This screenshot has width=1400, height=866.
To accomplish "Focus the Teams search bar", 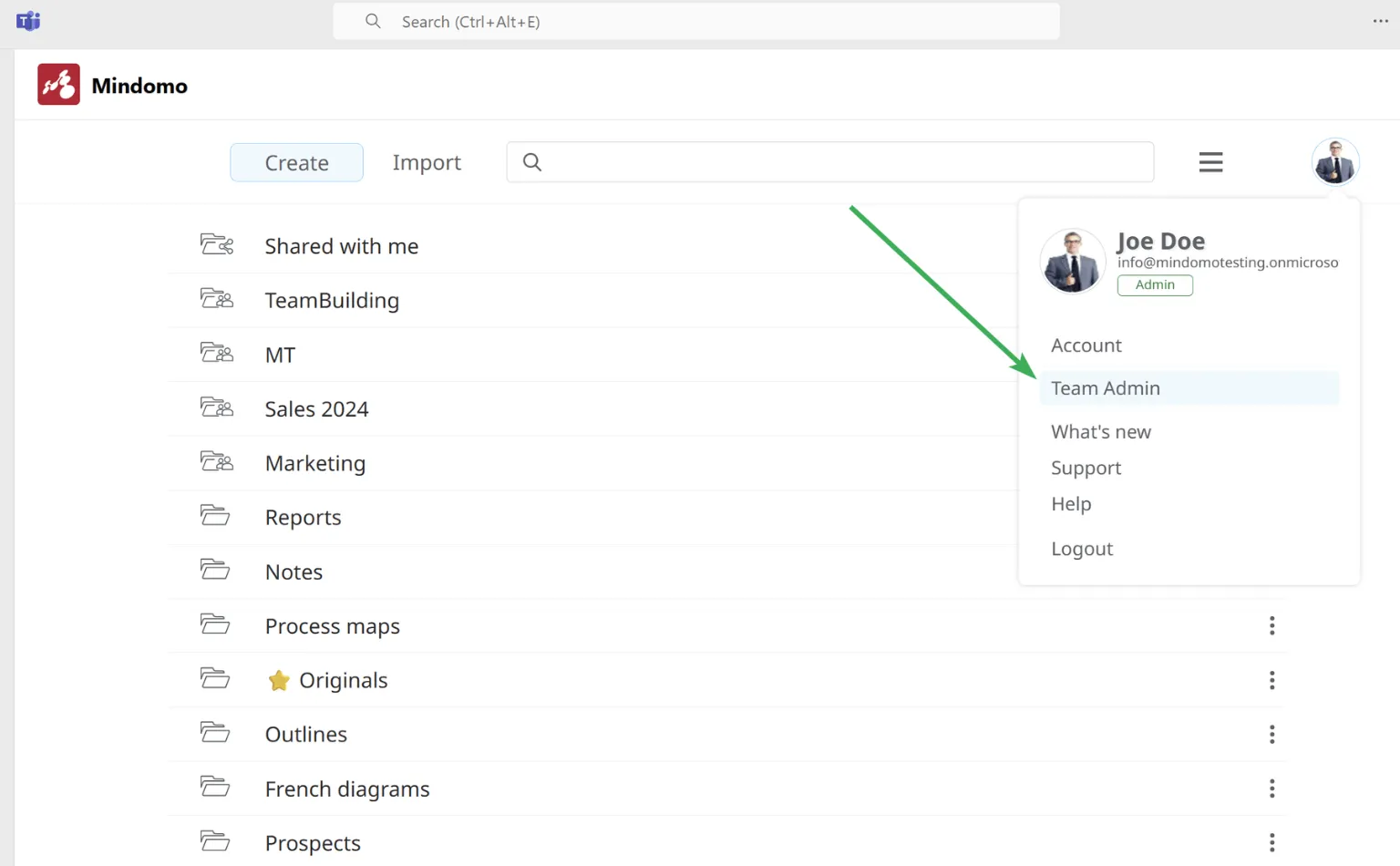I will [x=696, y=22].
